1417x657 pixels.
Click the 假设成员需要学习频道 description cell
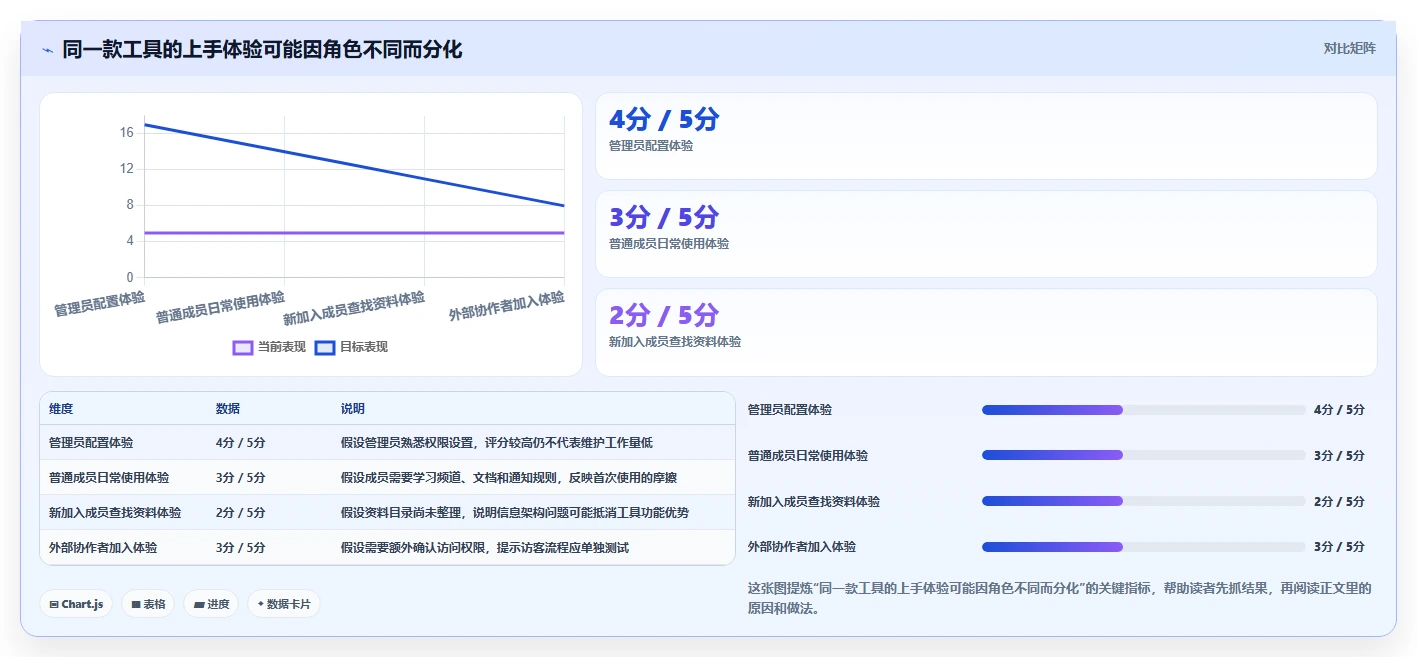click(509, 477)
